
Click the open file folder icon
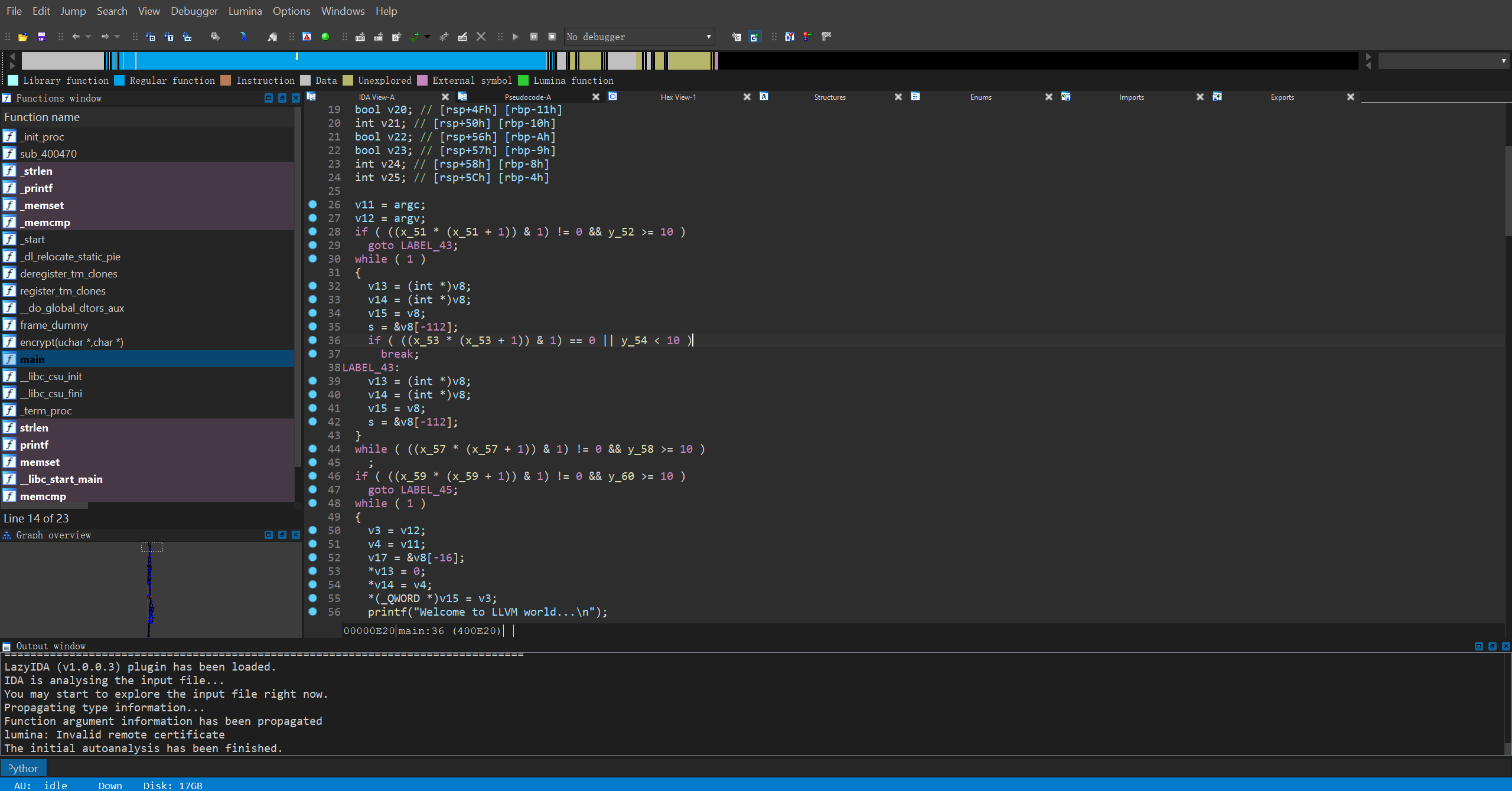(x=22, y=37)
